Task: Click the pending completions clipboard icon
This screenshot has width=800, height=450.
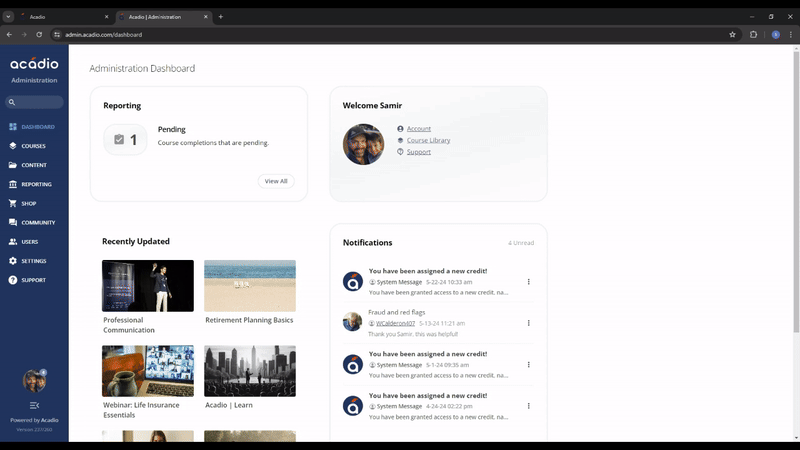Action: click(119, 139)
